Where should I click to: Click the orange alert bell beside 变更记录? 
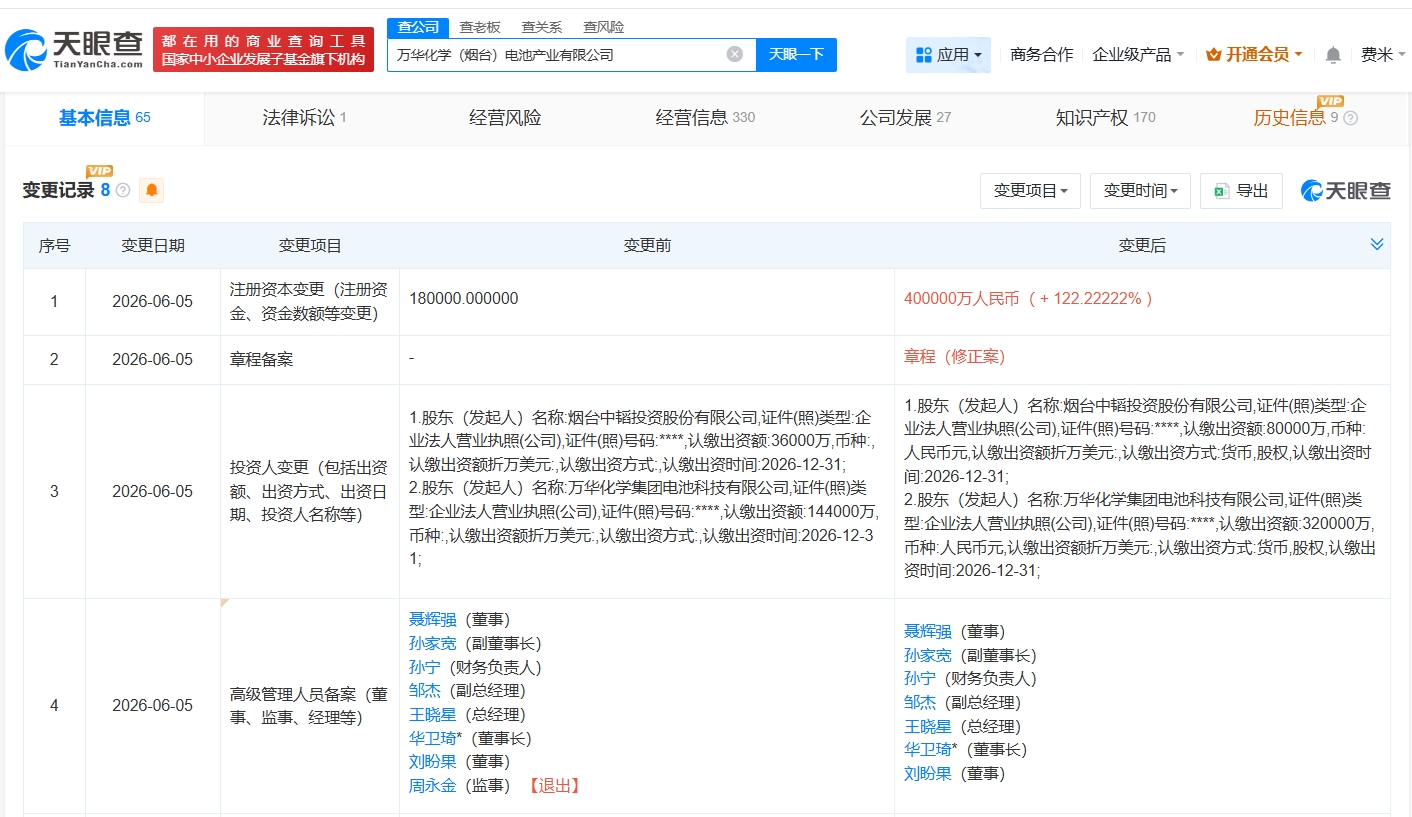pyautogui.click(x=152, y=190)
